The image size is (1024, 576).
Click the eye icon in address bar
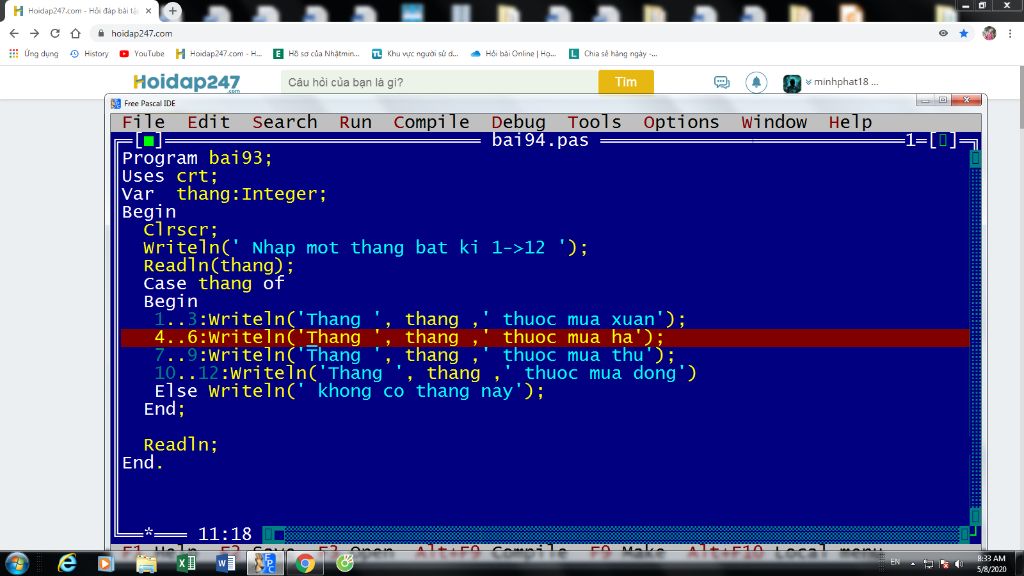943,33
